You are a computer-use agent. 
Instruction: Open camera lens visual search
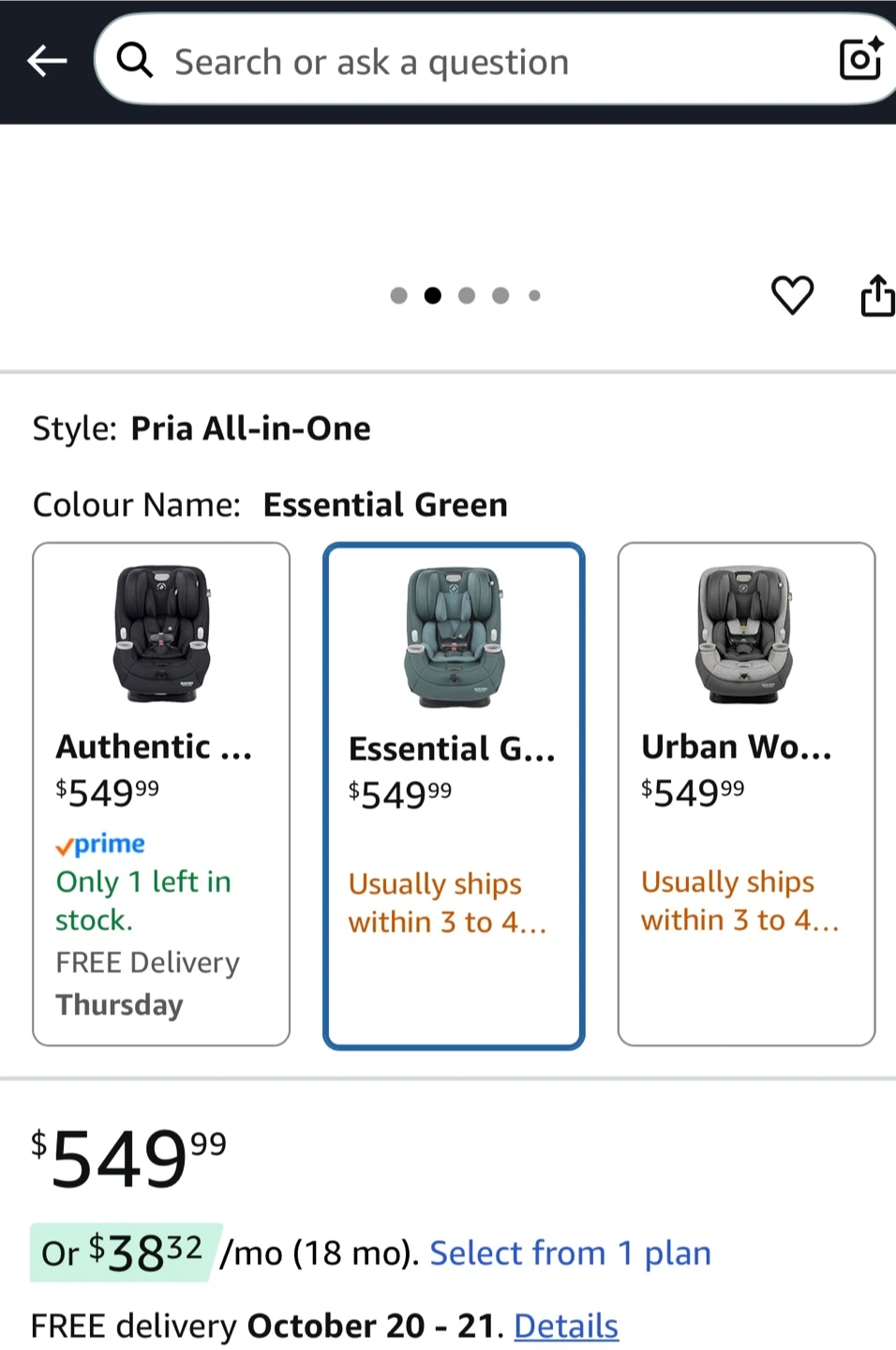860,60
